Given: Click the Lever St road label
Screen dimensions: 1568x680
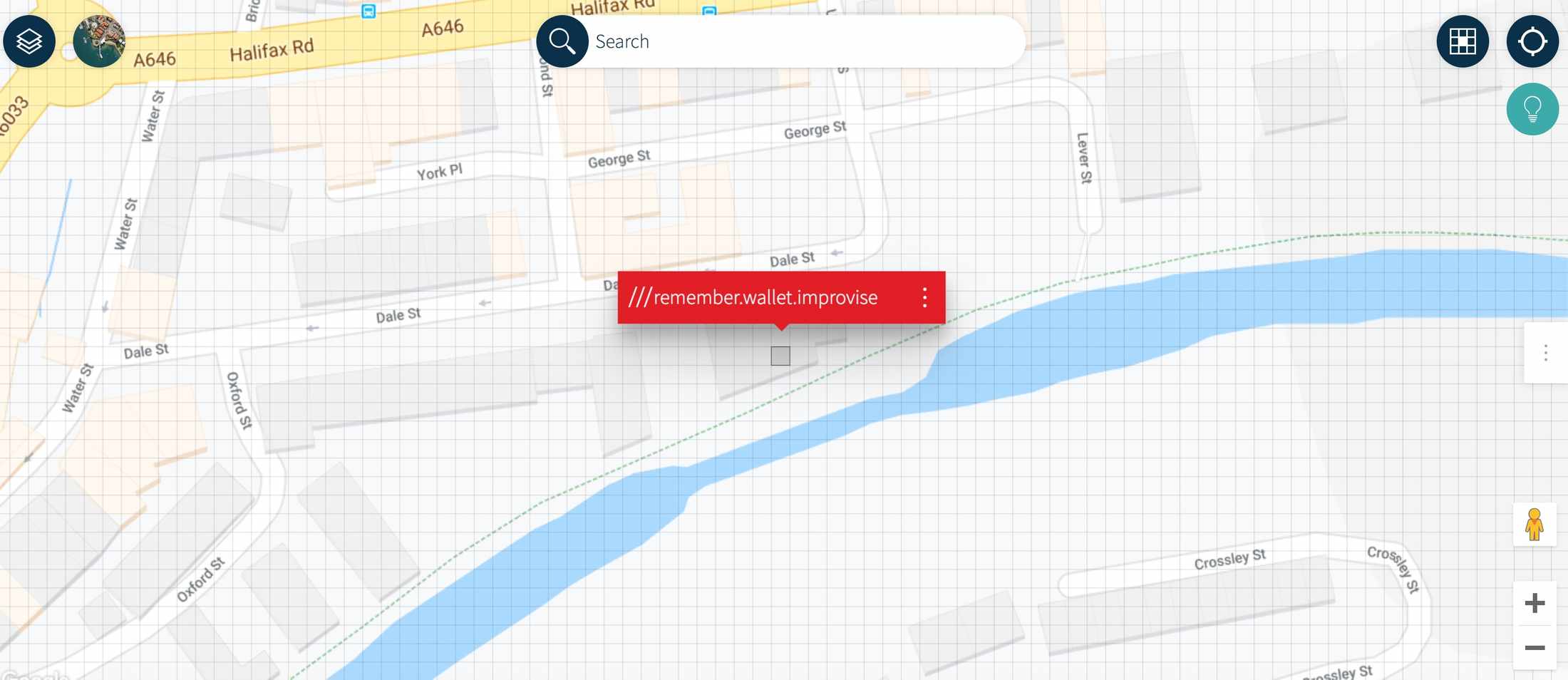Looking at the screenshot, I should (1083, 158).
